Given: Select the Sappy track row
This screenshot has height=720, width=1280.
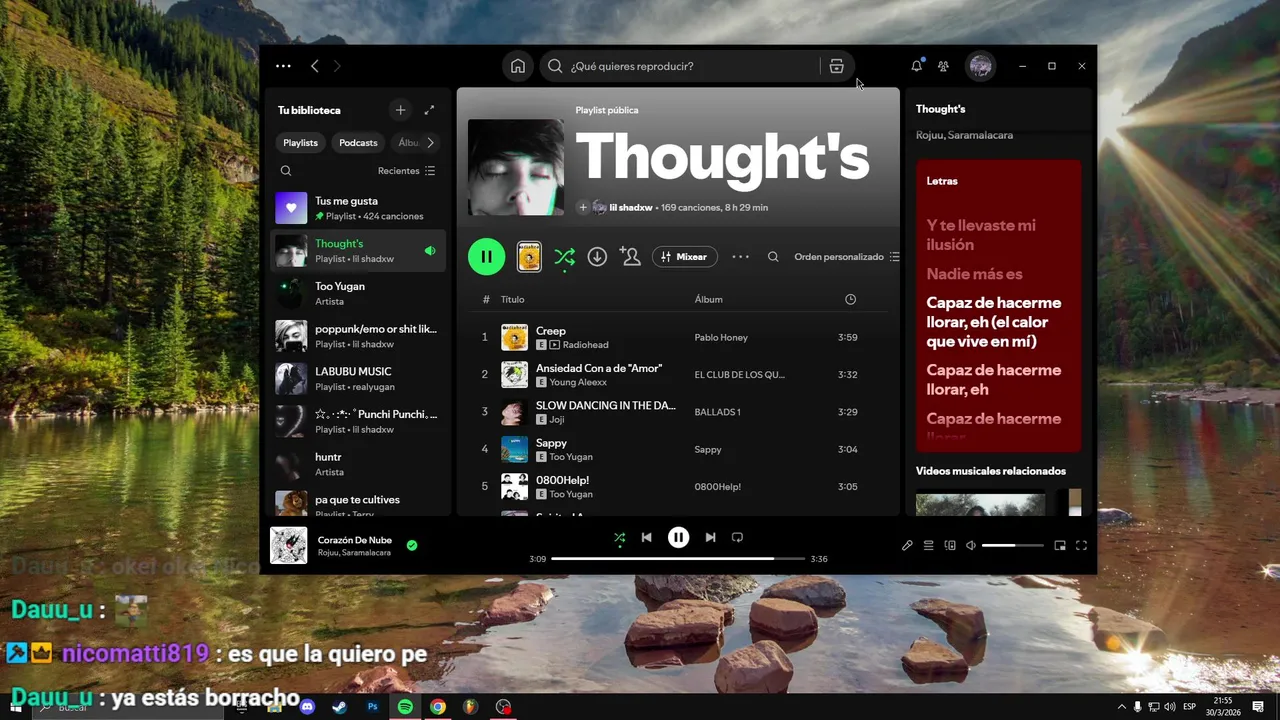Looking at the screenshot, I should click(x=679, y=449).
